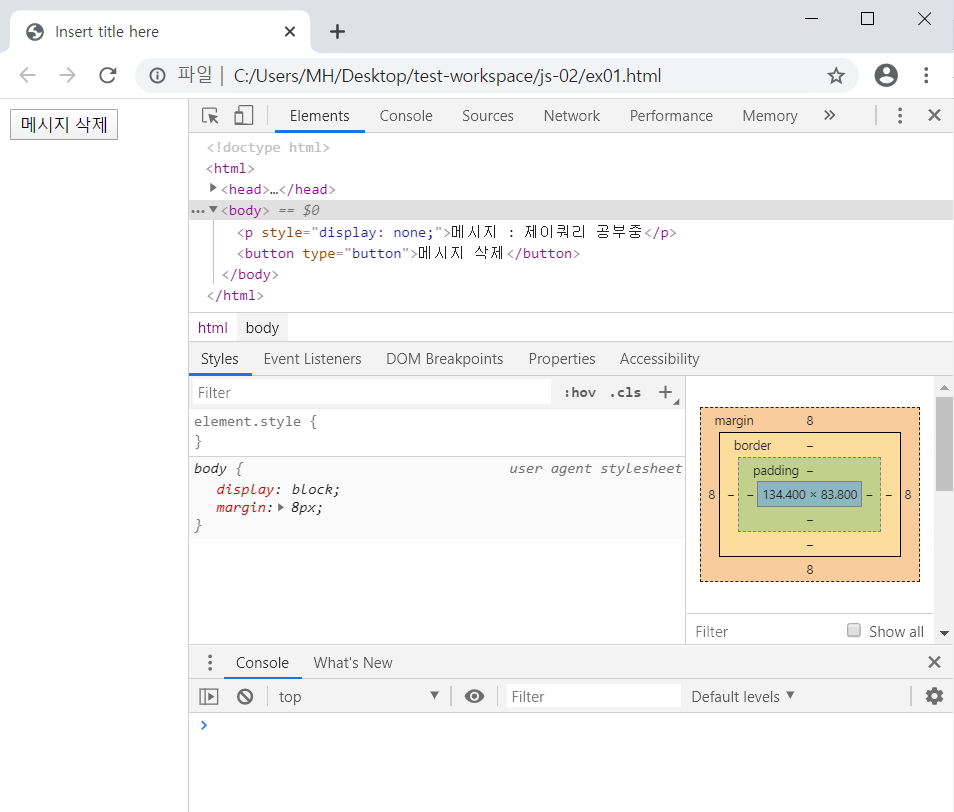This screenshot has height=812, width=954.
Task: Select the p style display none element line
Action: 456,232
